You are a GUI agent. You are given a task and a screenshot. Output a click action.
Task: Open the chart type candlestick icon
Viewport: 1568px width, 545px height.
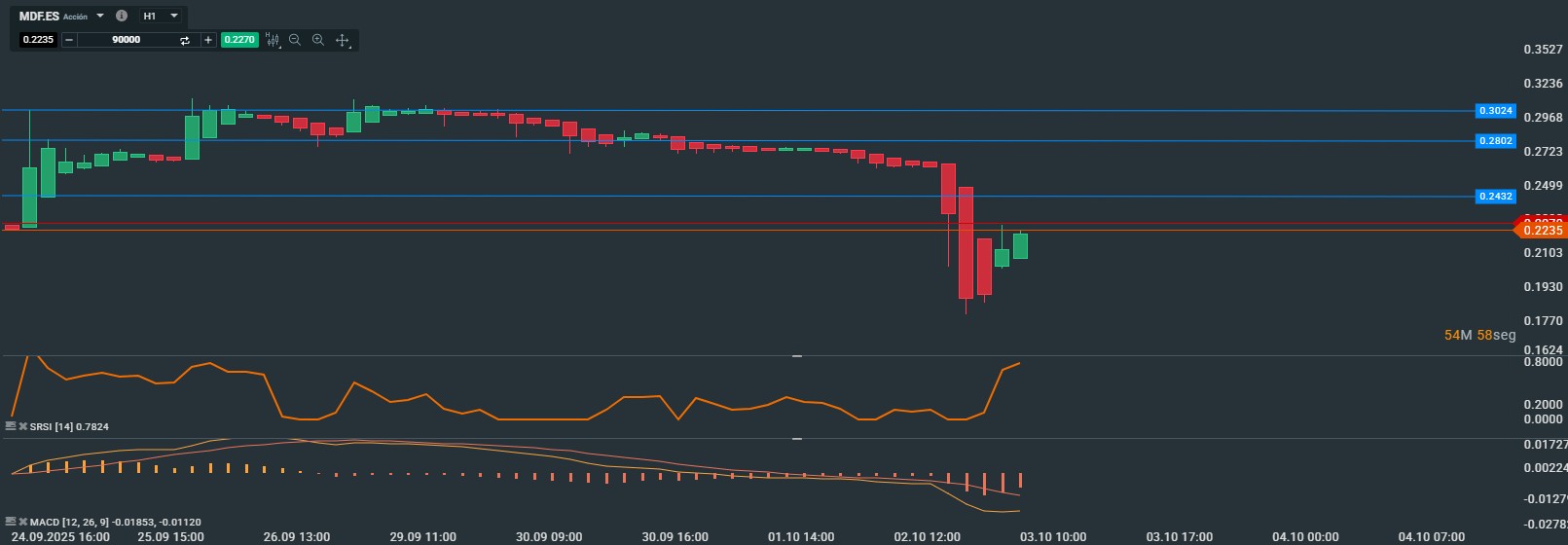pos(273,40)
